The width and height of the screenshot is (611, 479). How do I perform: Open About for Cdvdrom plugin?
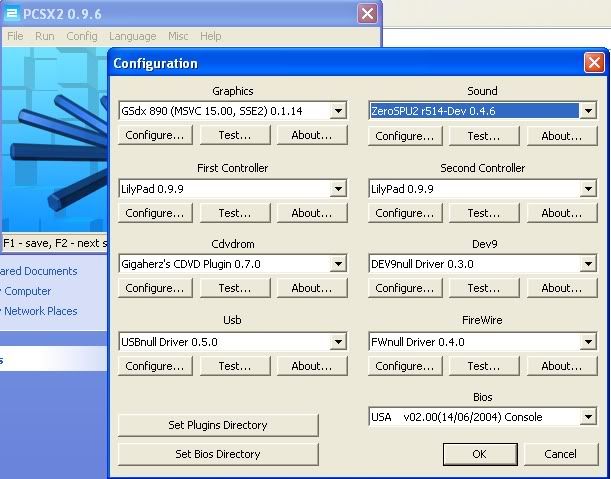tap(312, 288)
